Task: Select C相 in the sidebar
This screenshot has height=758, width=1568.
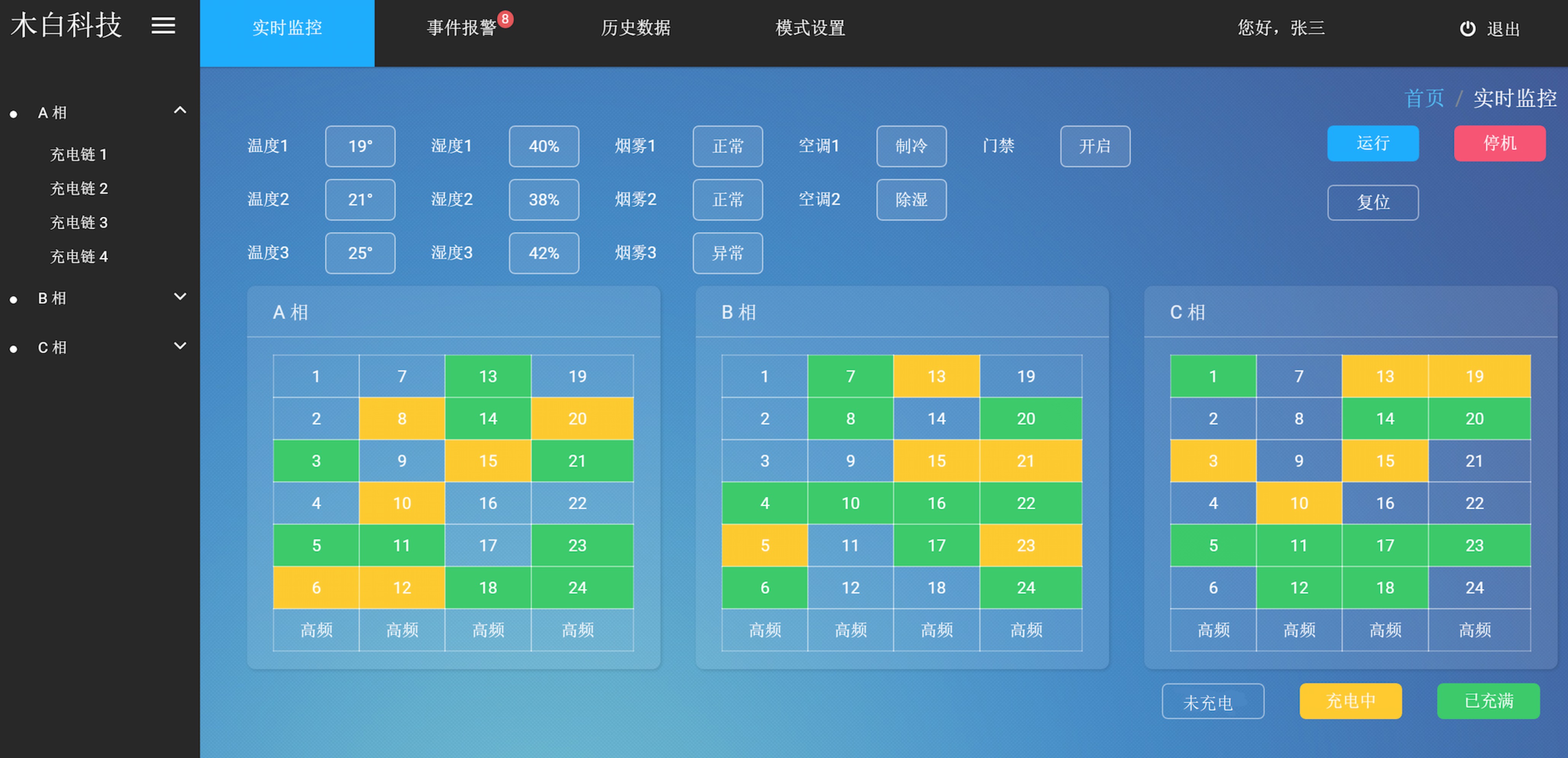Action: pos(53,348)
